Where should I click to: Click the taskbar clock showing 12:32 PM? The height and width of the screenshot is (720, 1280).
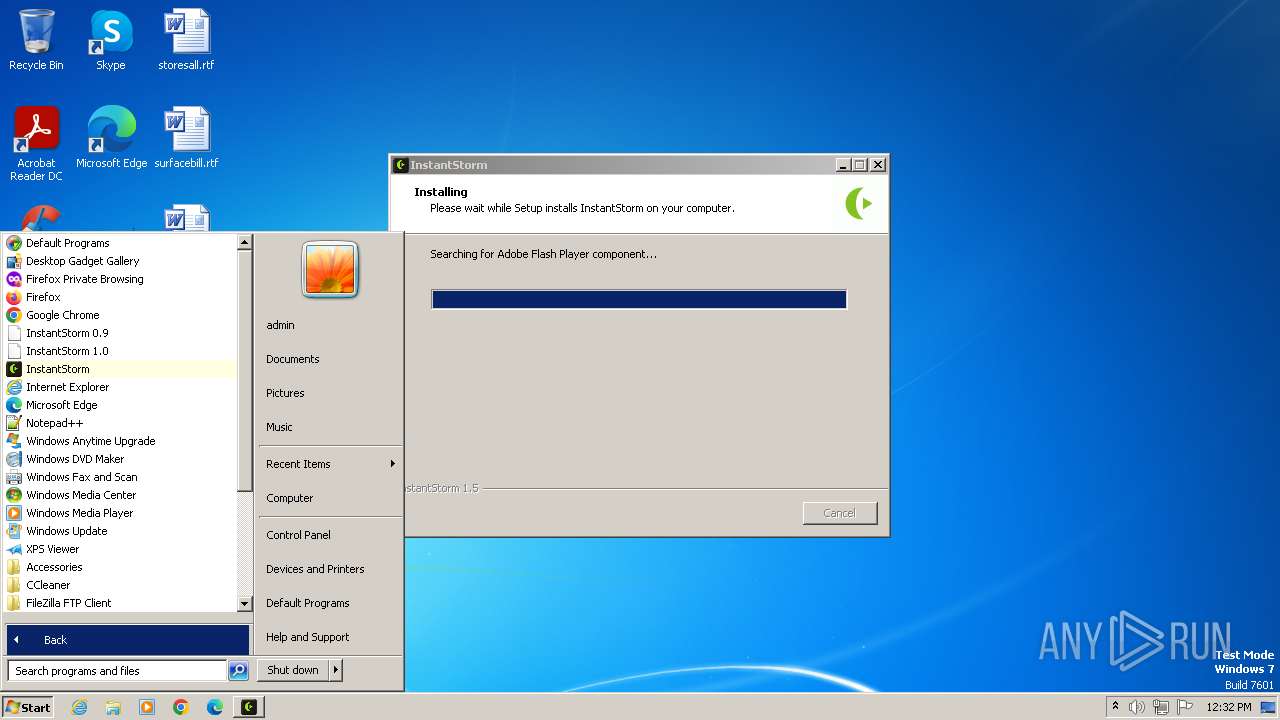coord(1229,707)
